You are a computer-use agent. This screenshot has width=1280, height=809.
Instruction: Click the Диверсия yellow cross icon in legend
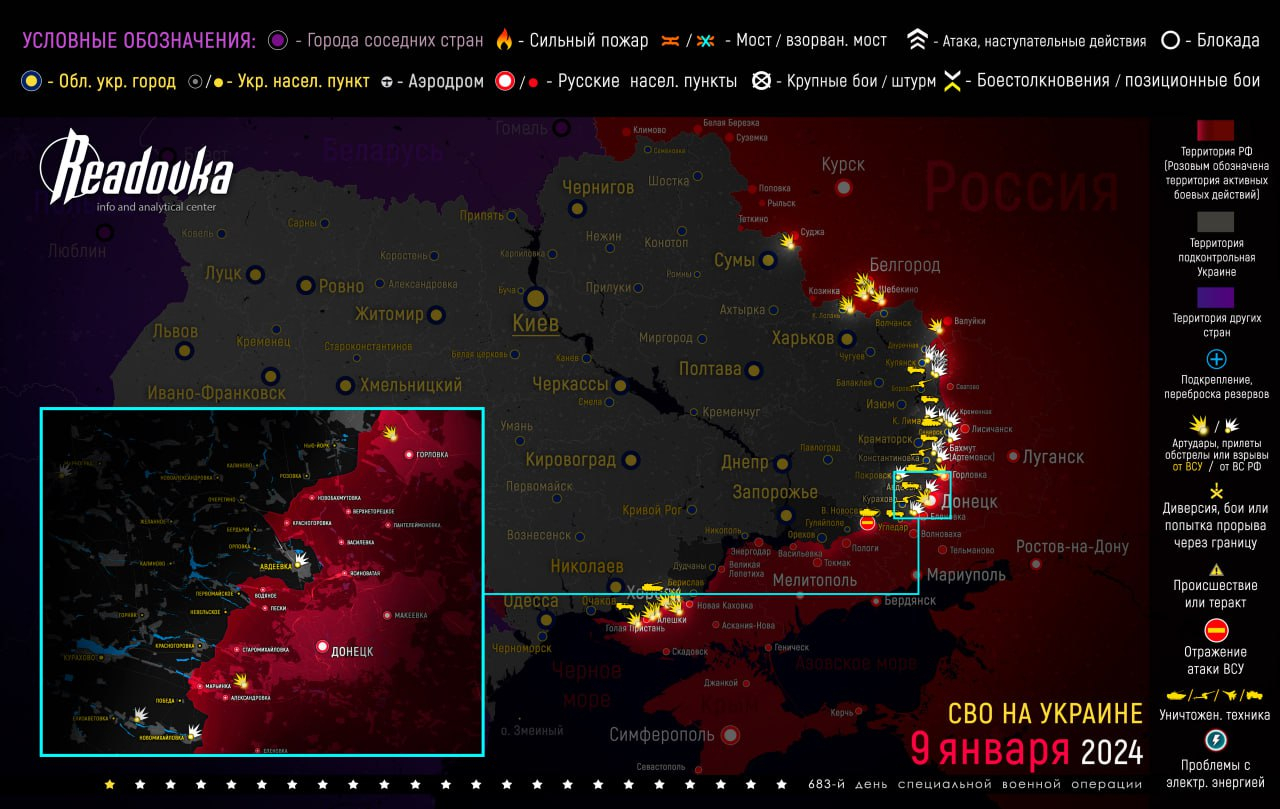point(1216,491)
